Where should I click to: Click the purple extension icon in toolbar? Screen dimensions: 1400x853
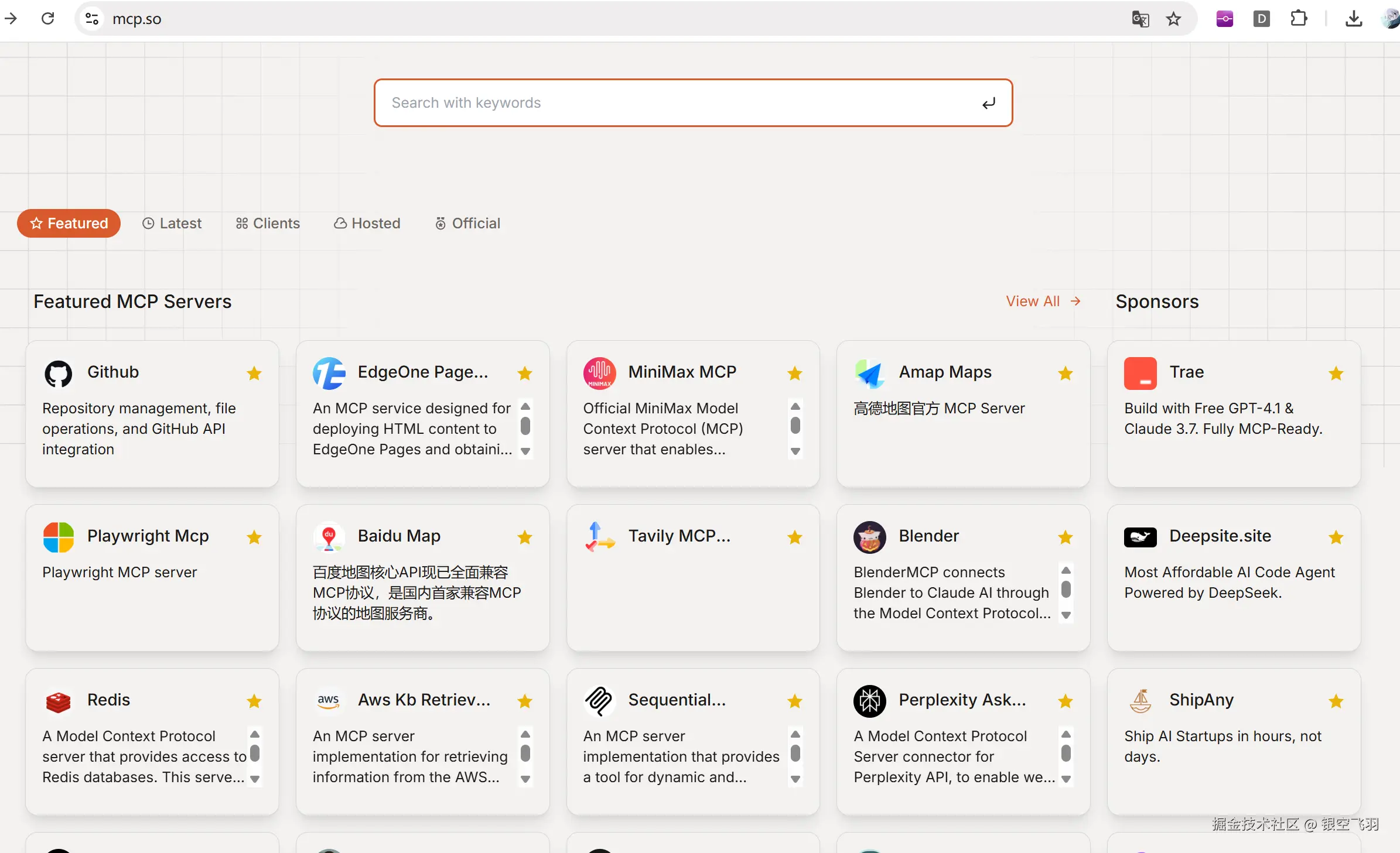tap(1224, 19)
